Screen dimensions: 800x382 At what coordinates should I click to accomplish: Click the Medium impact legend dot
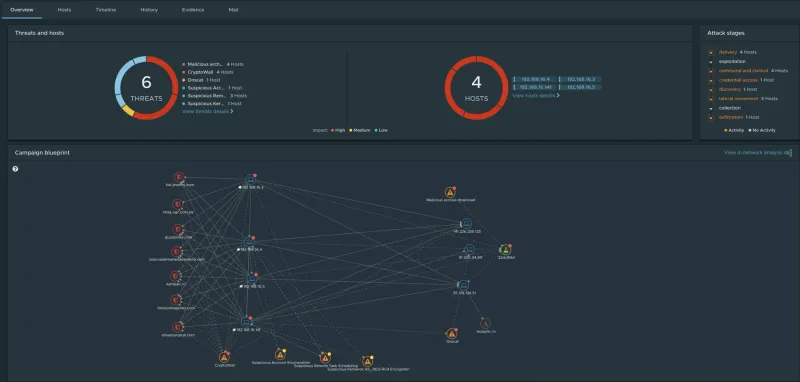point(351,131)
